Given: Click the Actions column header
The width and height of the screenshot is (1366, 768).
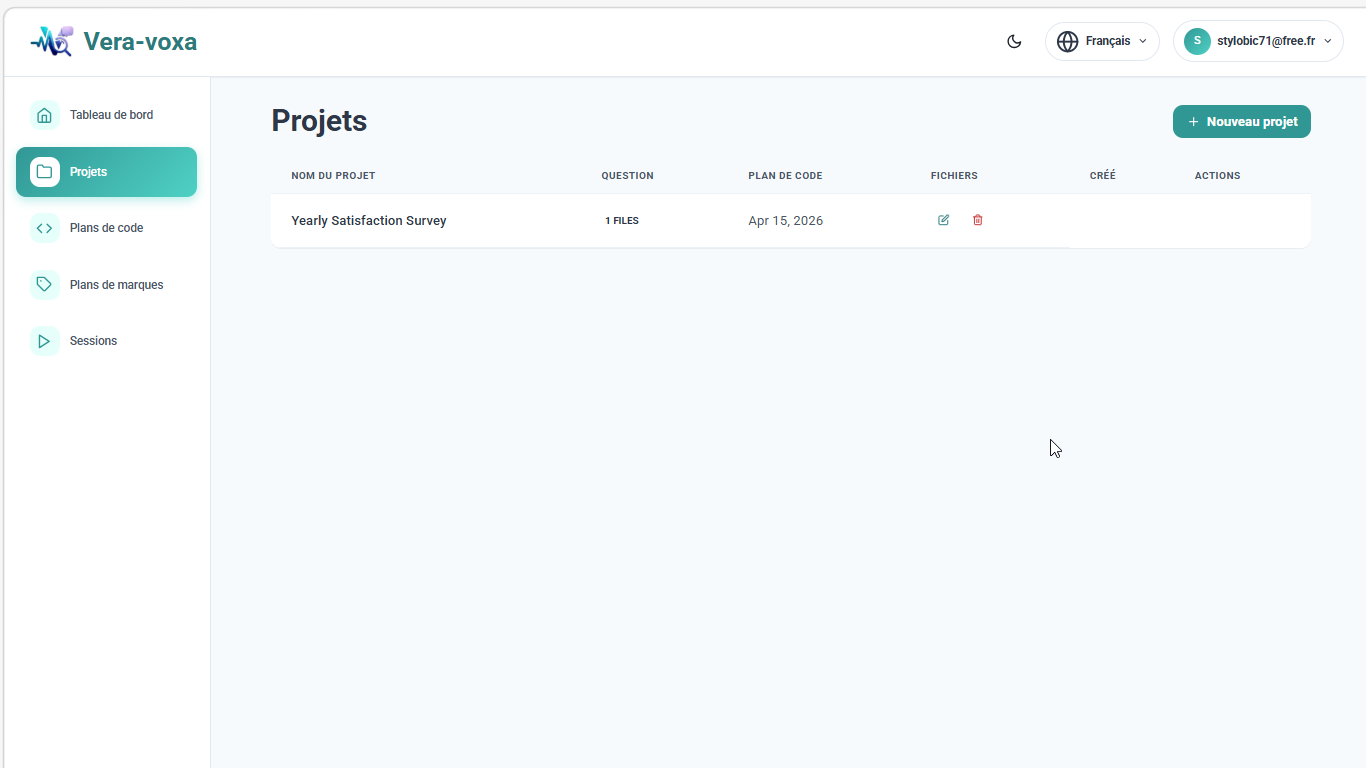Looking at the screenshot, I should [1217, 176].
